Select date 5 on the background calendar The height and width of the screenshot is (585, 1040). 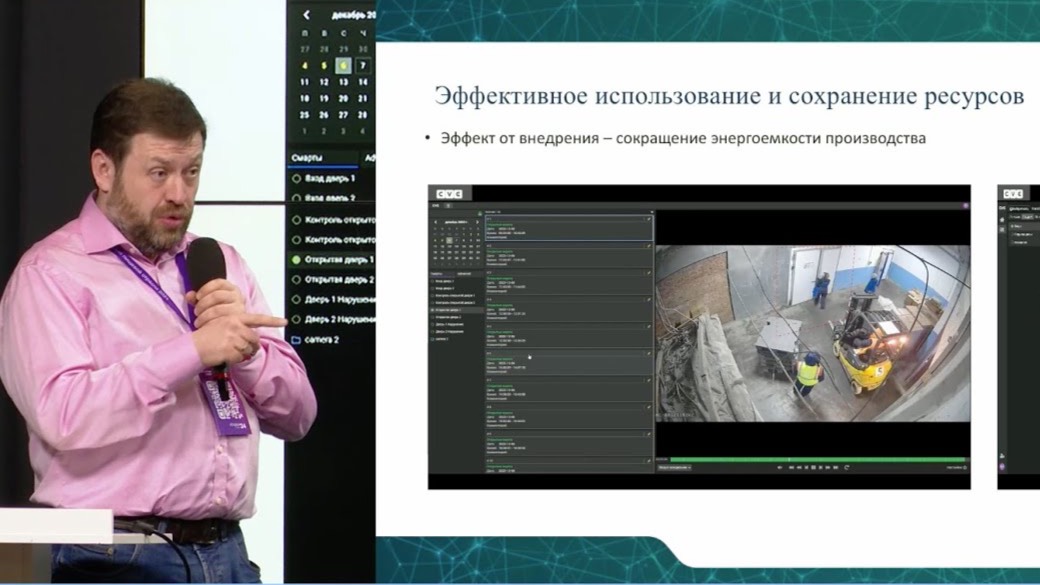coord(324,66)
